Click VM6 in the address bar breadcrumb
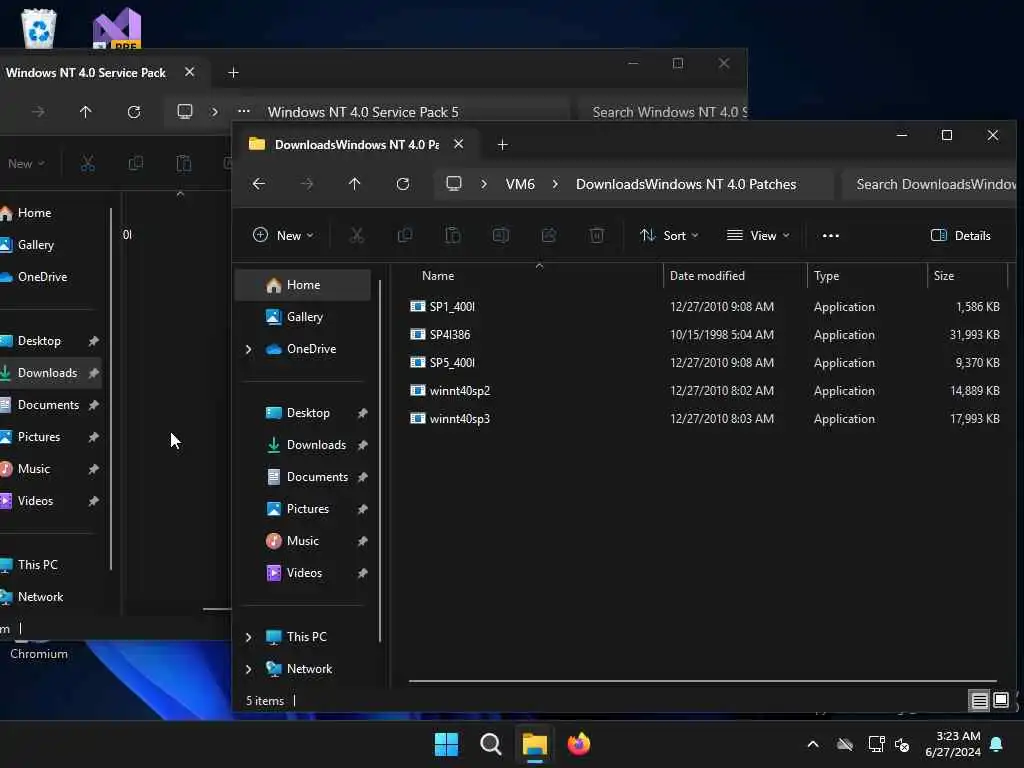 tap(520, 184)
